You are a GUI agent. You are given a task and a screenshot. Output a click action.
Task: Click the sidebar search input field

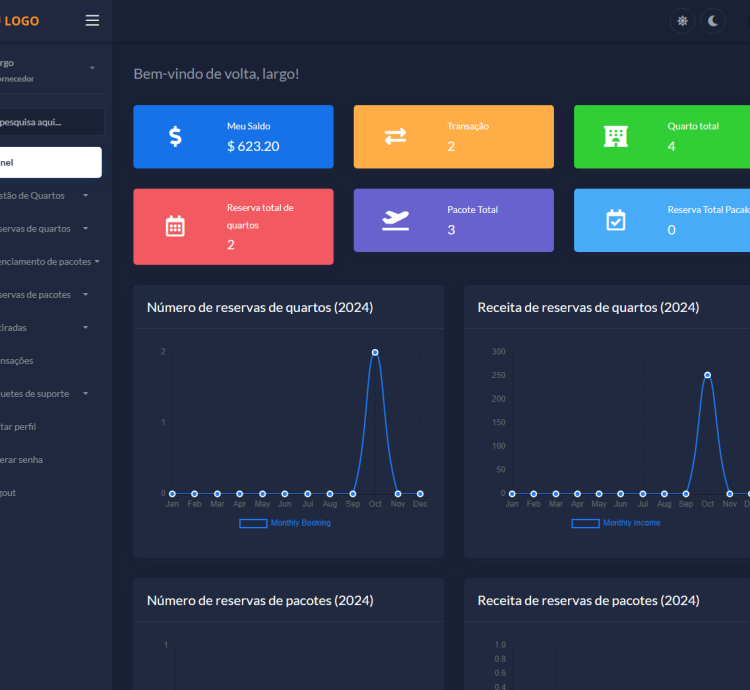[x=48, y=122]
